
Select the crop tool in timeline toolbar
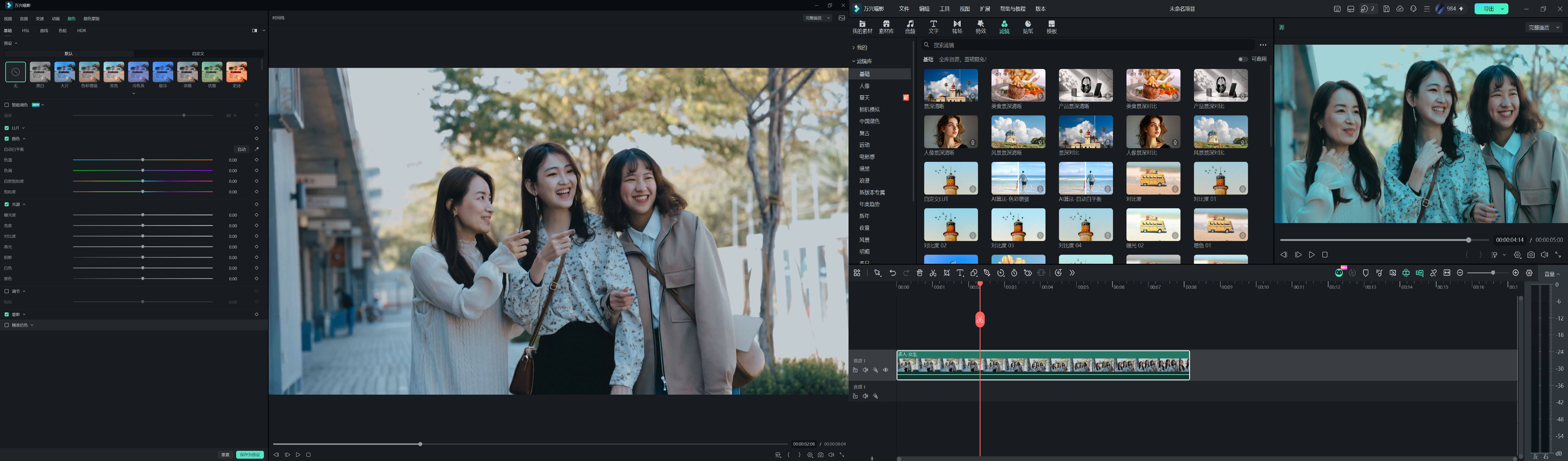(947, 273)
